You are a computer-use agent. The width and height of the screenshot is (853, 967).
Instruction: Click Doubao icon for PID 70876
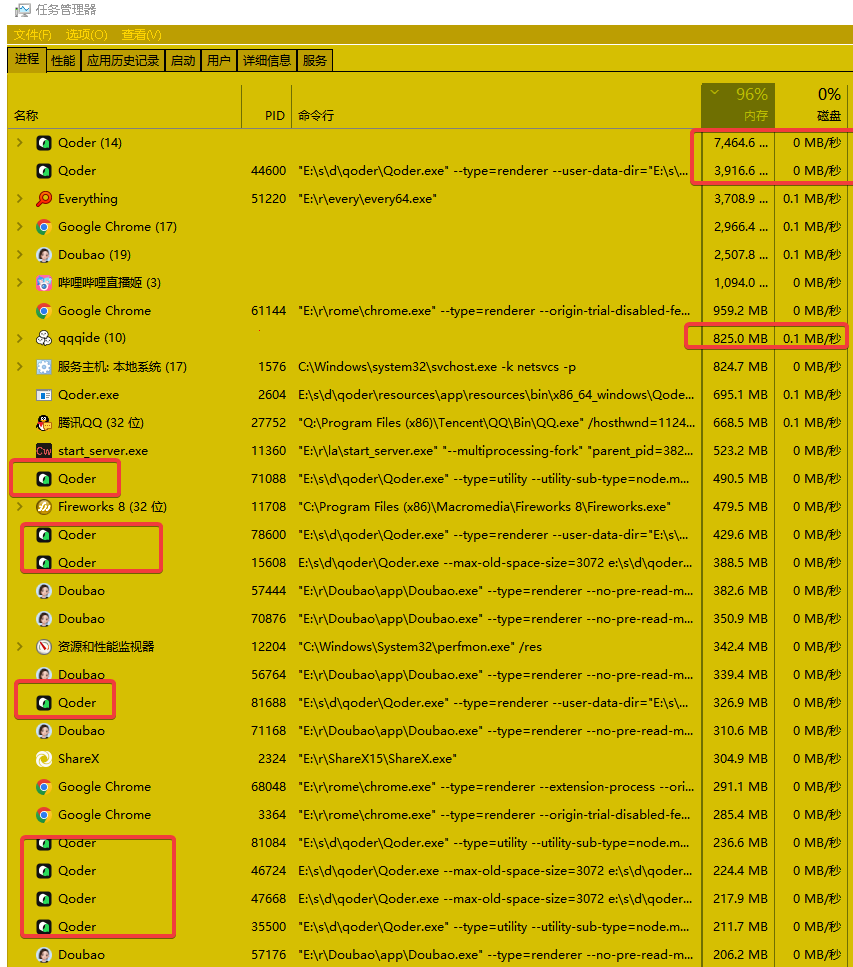point(44,619)
